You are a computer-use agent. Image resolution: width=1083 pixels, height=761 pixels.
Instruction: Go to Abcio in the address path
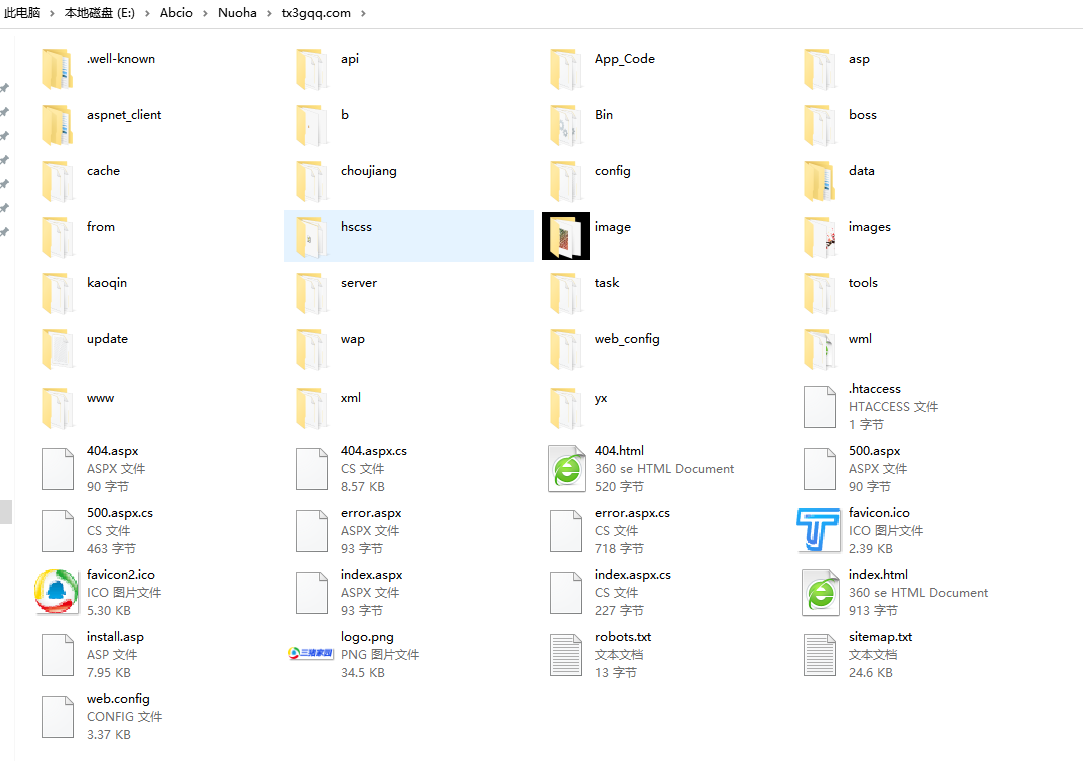(176, 13)
